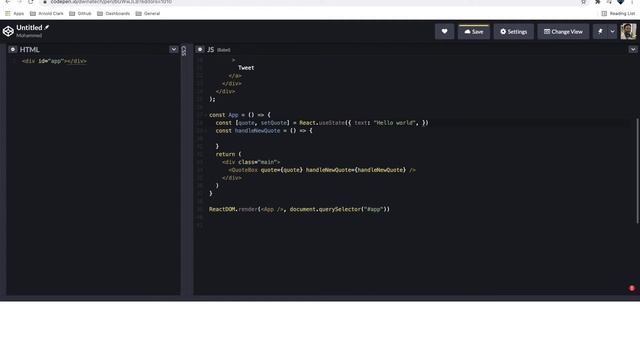
Task: Open the Dashboards bookmarks folder
Action: (x=113, y=13)
